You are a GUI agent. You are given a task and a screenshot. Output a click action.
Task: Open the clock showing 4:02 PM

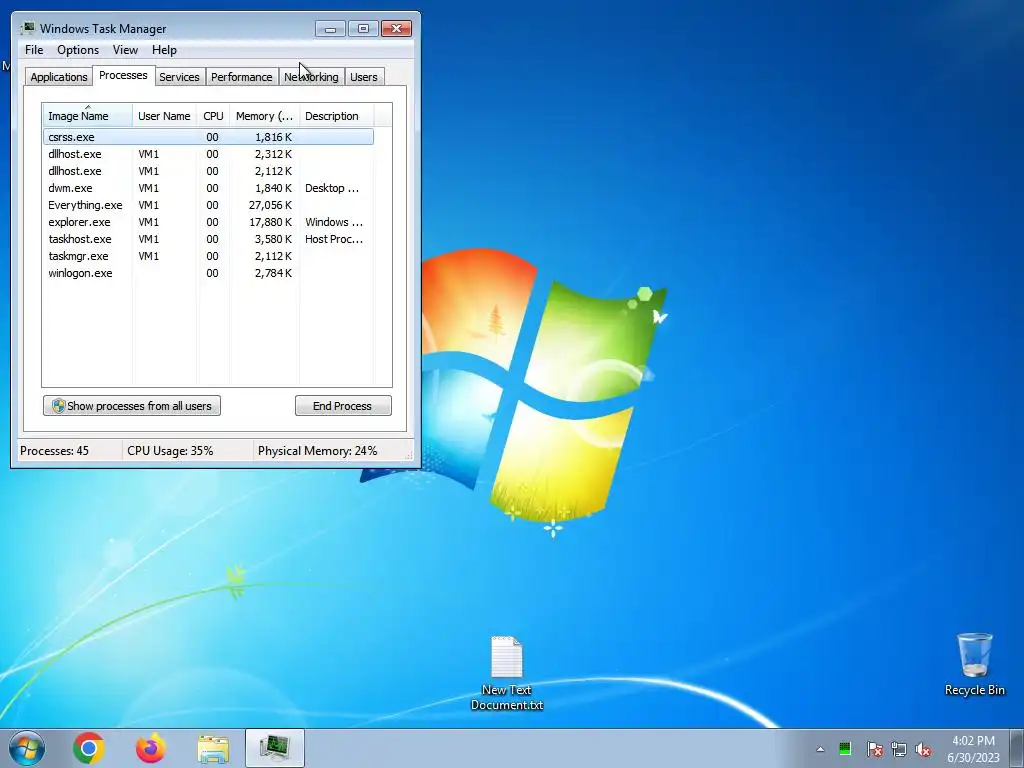pyautogui.click(x=973, y=749)
